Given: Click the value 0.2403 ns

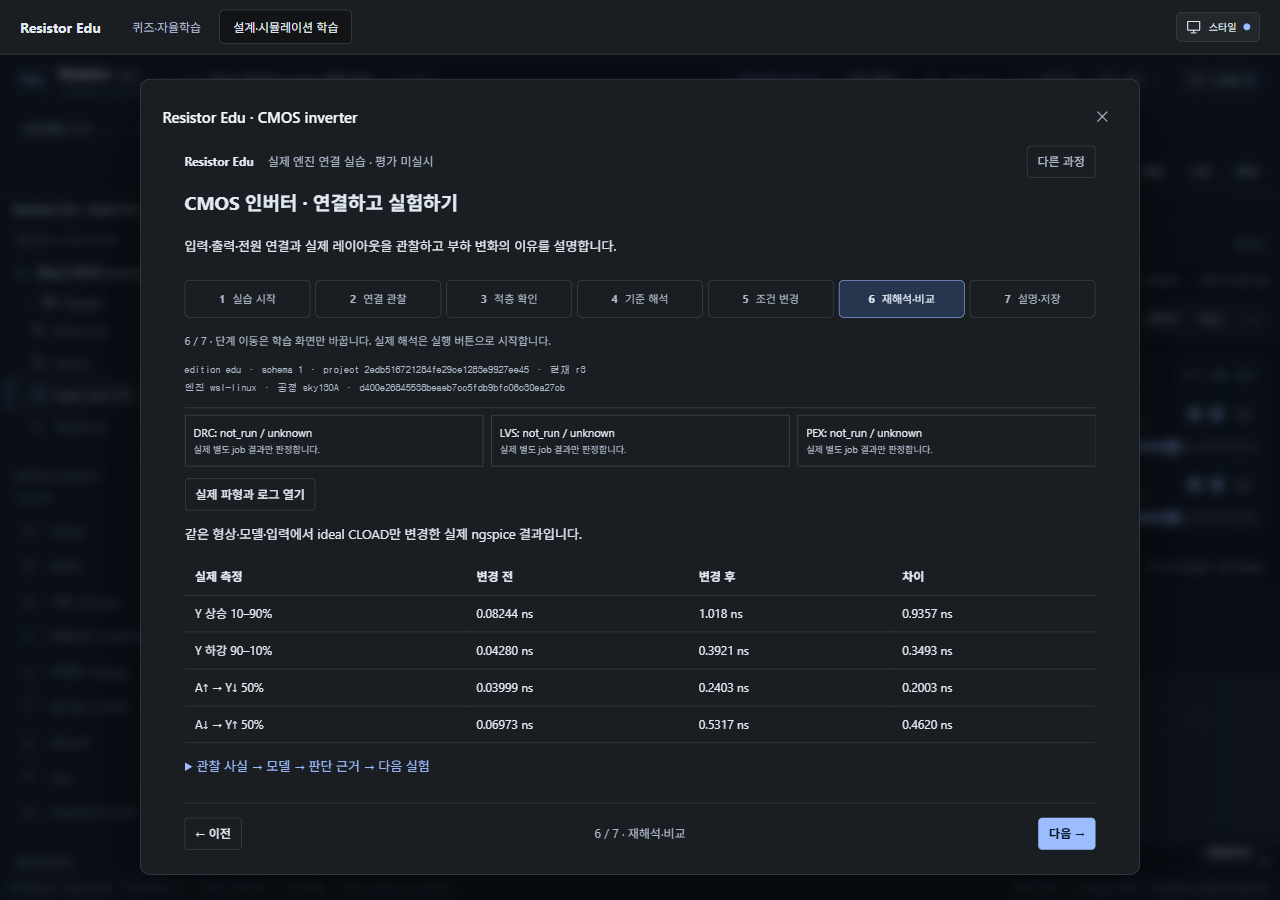Looking at the screenshot, I should coord(724,688).
